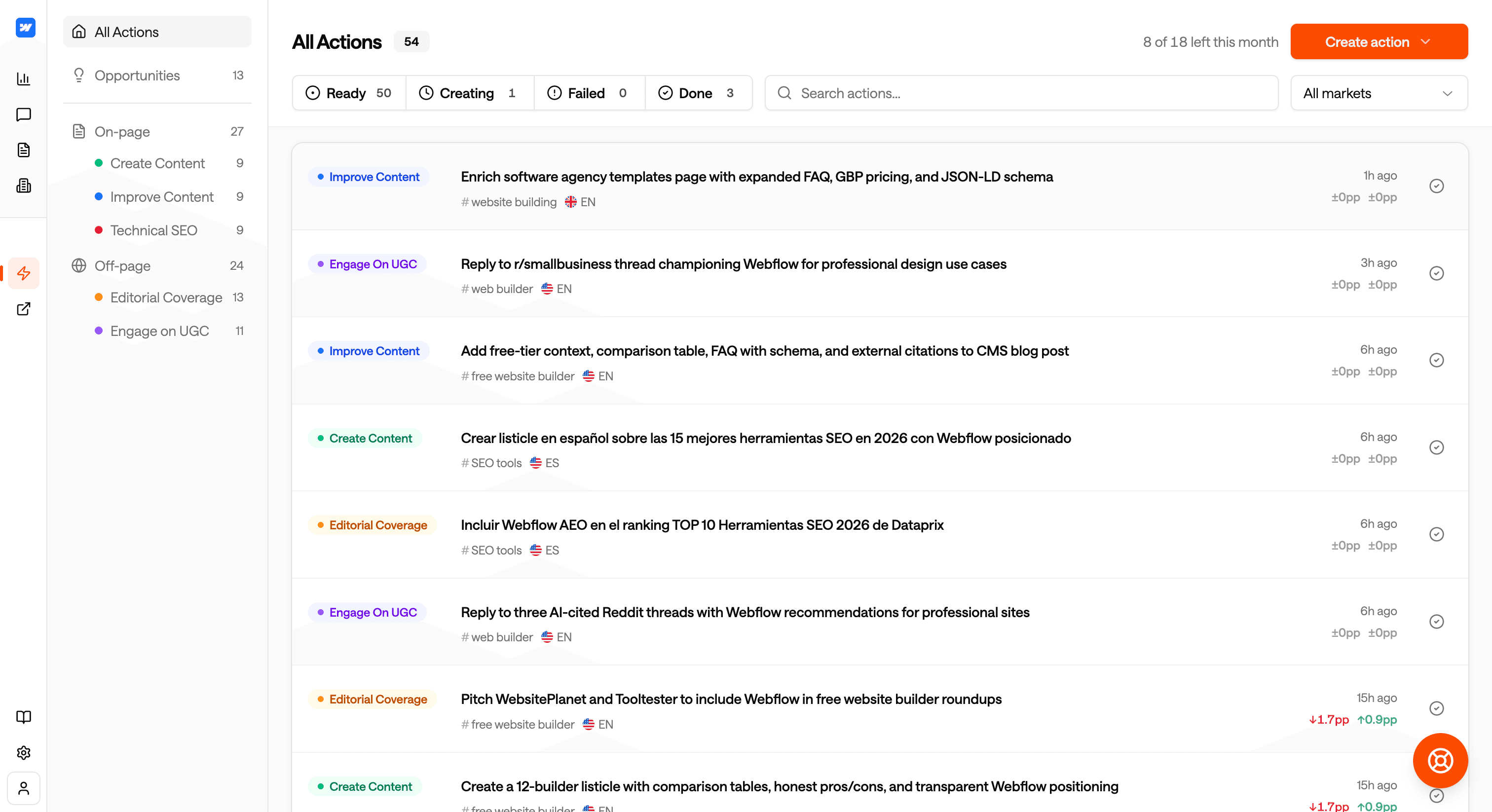
Task: Open the Incluir Webflow AEO Dataprix action title
Action: click(x=702, y=525)
